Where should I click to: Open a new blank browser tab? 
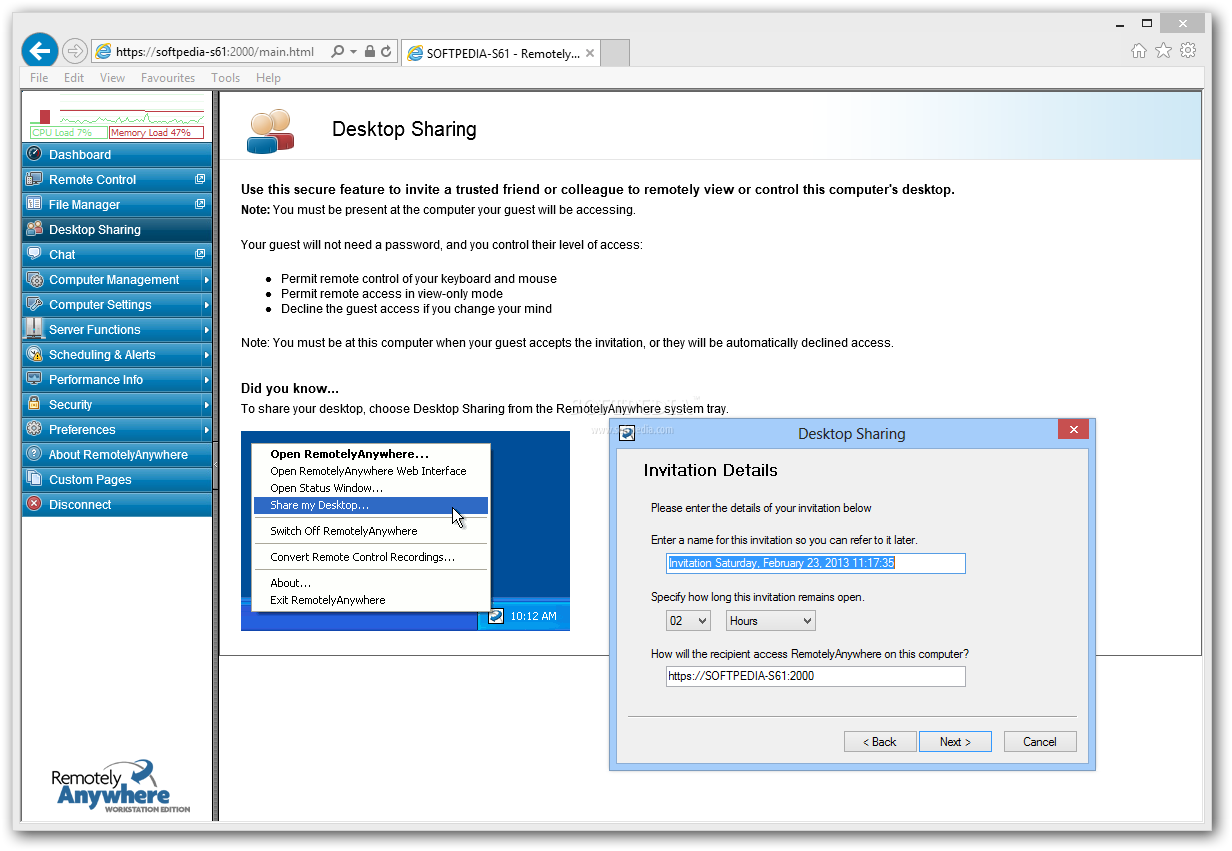click(615, 54)
